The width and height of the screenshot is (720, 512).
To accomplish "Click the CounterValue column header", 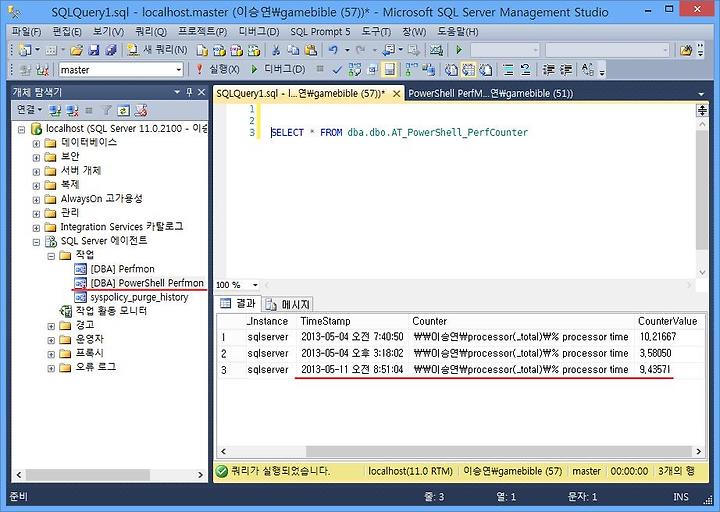I will pyautogui.click(x=667, y=321).
